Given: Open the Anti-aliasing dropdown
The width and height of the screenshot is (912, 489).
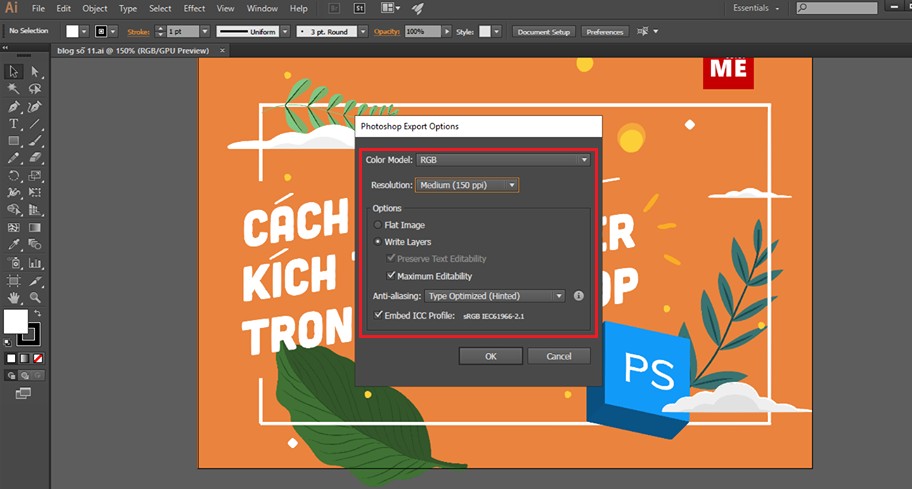Looking at the screenshot, I should (494, 296).
